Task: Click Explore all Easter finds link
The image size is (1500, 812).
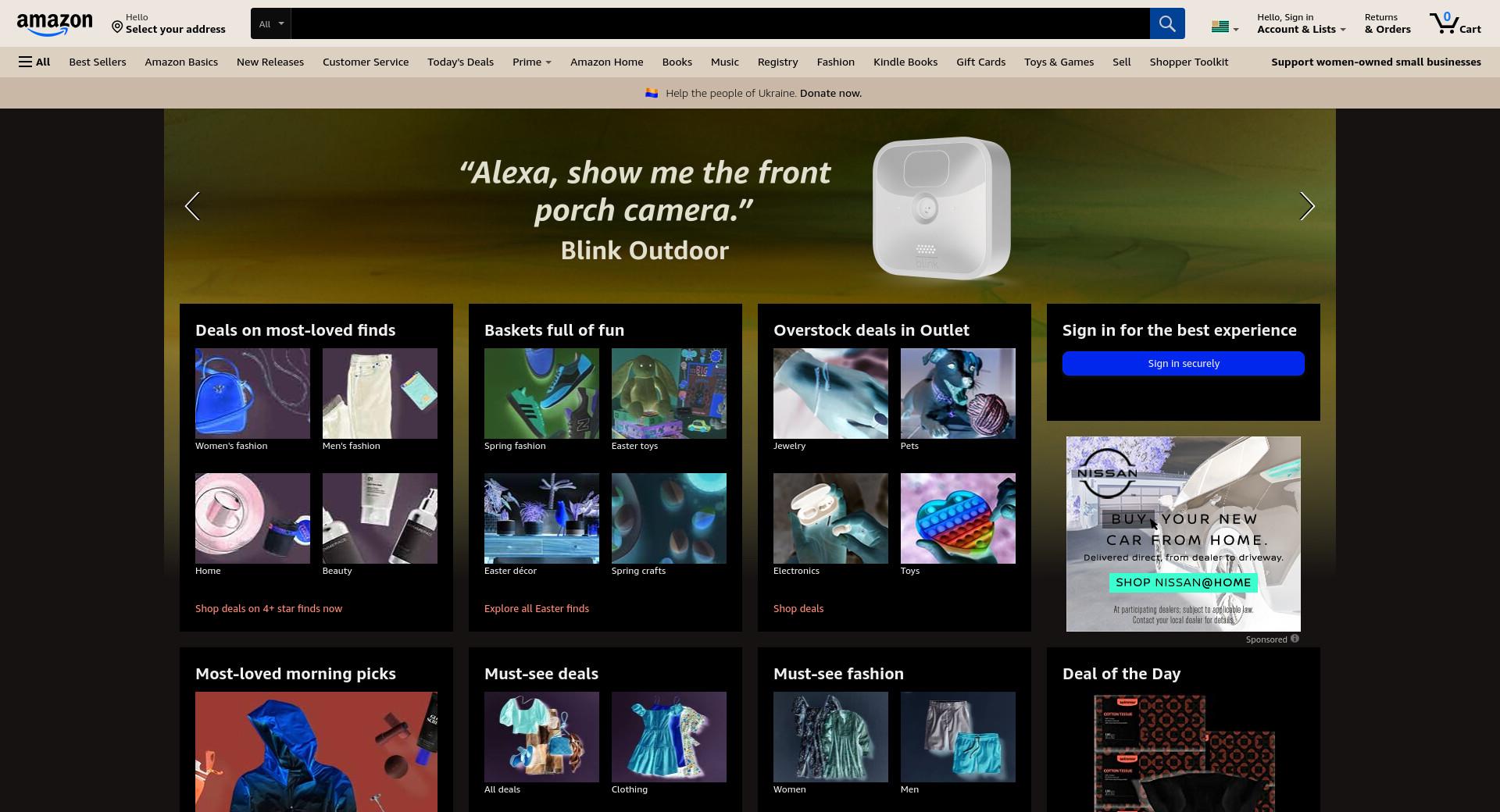Action: click(537, 608)
